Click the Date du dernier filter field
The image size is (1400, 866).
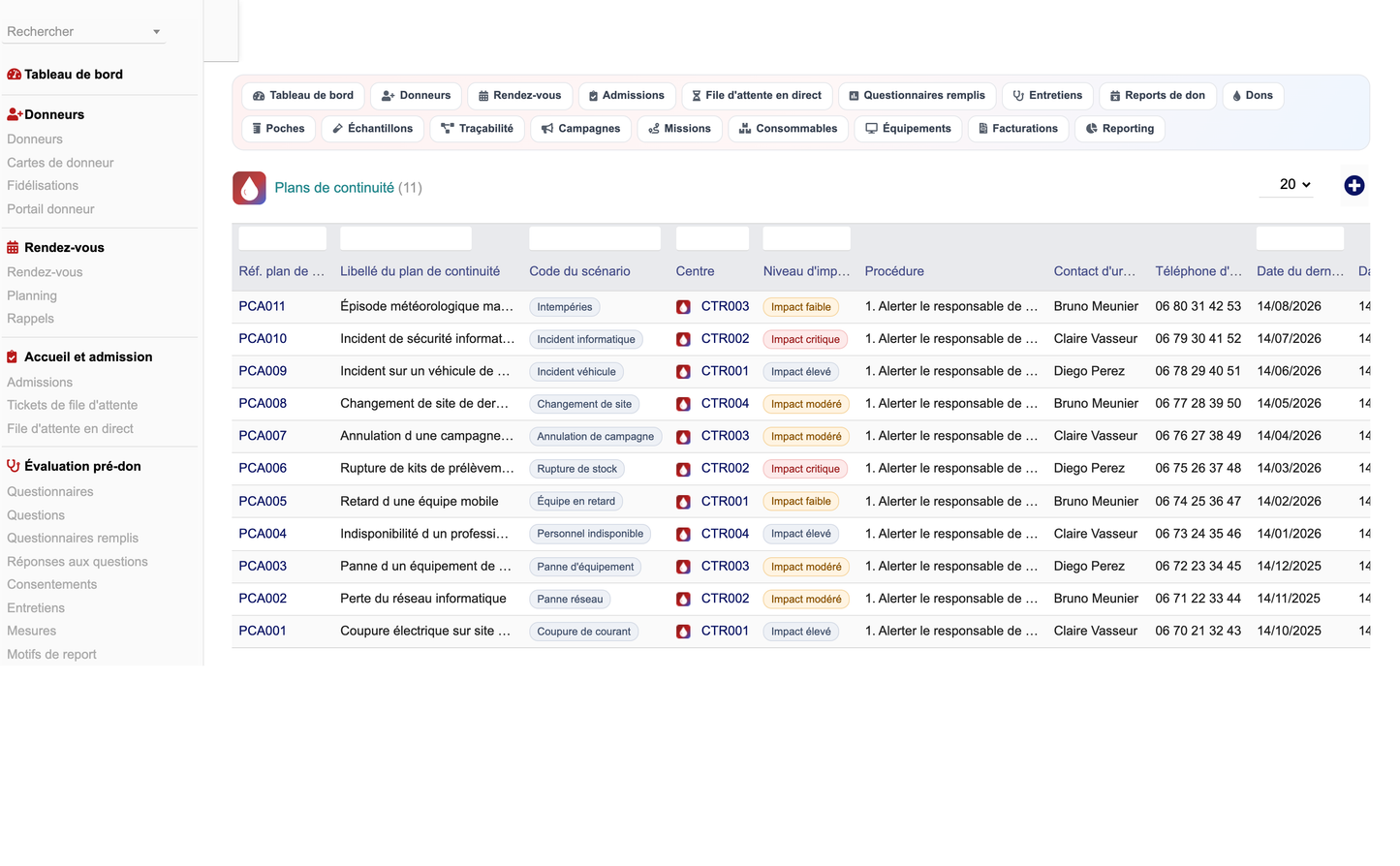pyautogui.click(x=1300, y=238)
